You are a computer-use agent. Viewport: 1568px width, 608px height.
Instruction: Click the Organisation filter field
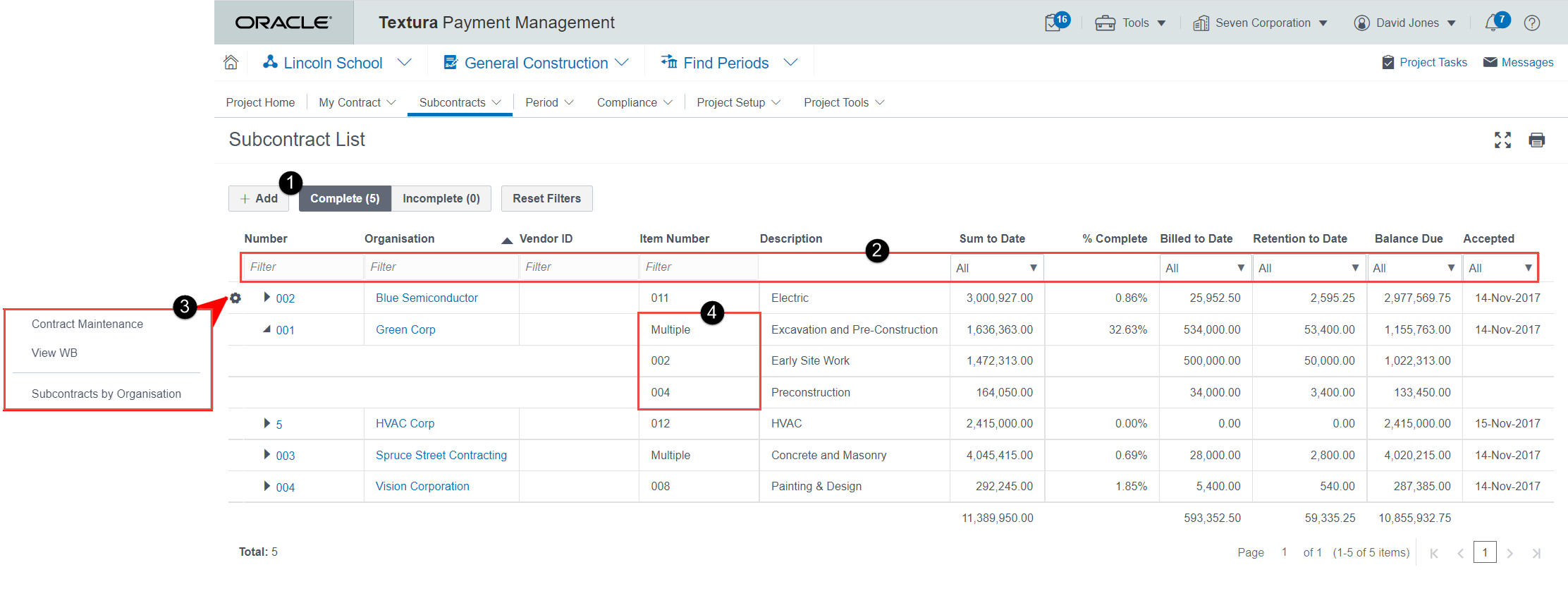[x=441, y=267]
